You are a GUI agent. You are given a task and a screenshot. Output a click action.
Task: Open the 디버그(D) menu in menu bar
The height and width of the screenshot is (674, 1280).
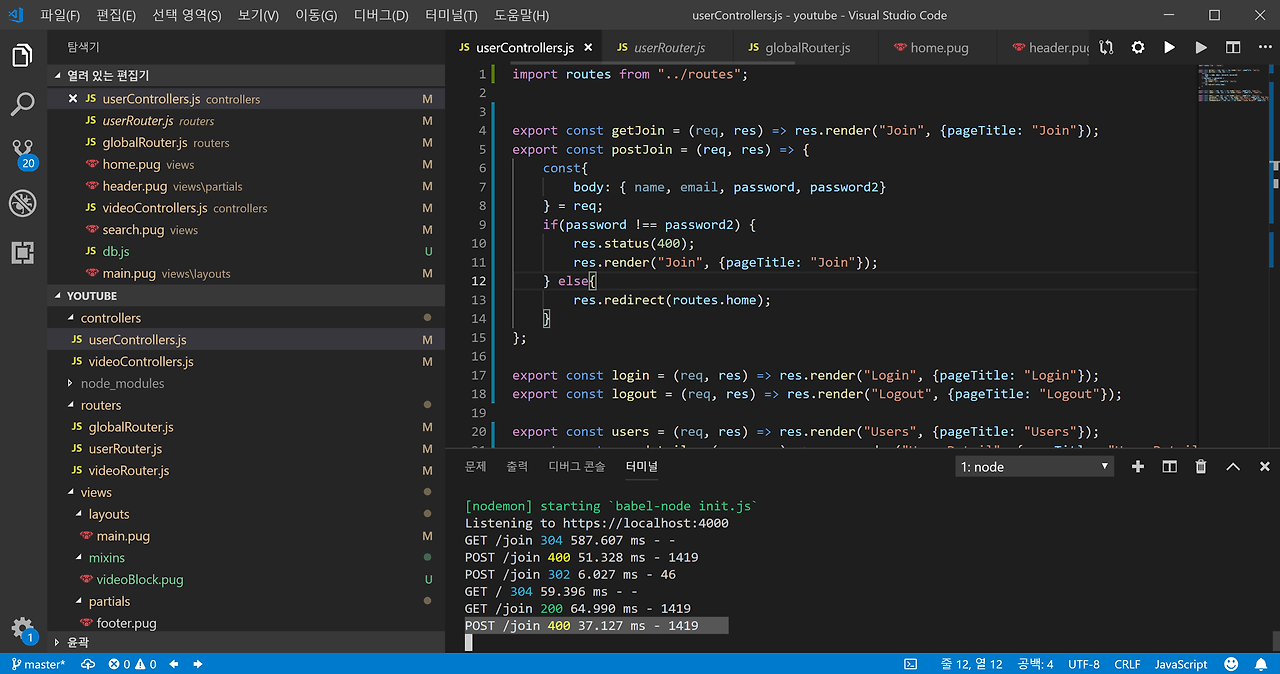pos(381,15)
